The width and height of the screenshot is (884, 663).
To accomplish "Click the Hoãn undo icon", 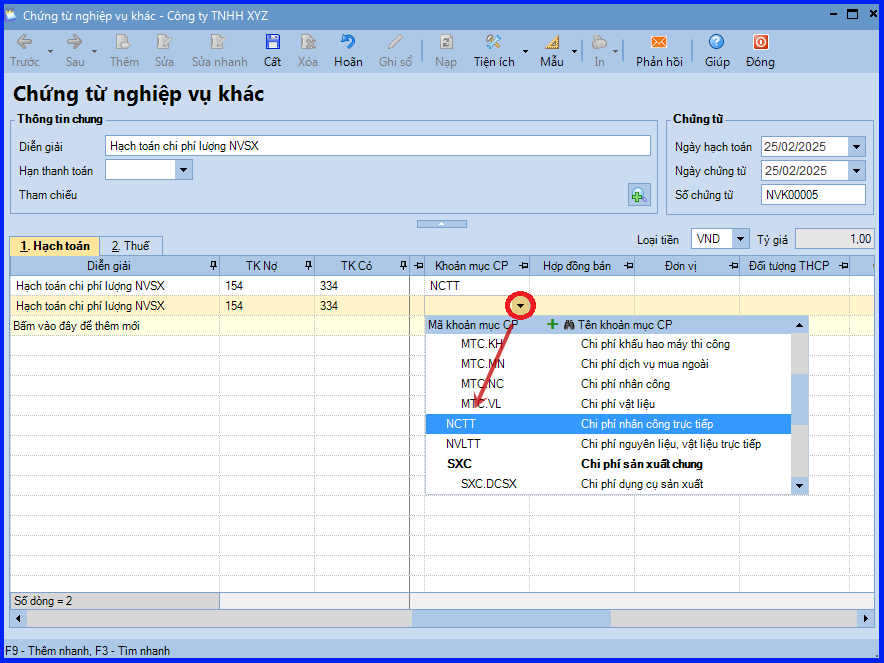I will pyautogui.click(x=348, y=42).
